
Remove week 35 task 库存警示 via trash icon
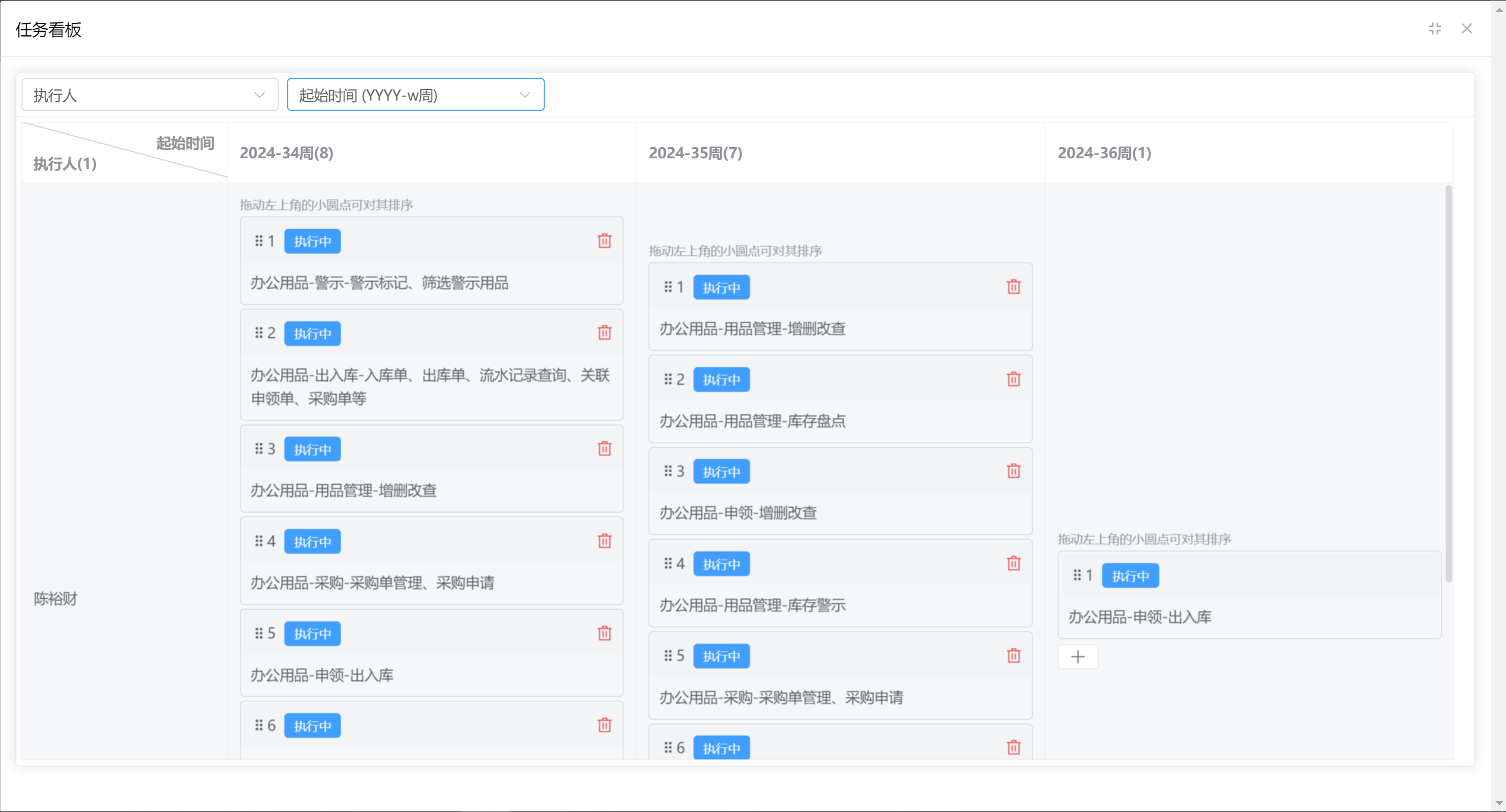[x=1013, y=564]
